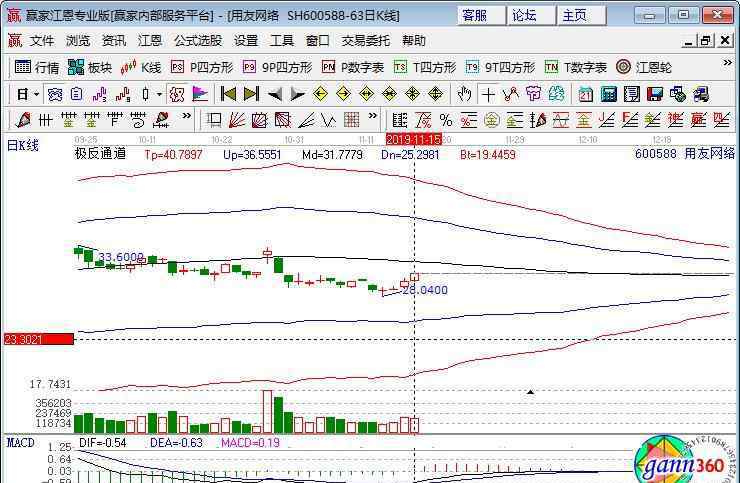Click the red 23.3021 price tag
The image size is (740, 483).
pyautogui.click(x=39, y=339)
